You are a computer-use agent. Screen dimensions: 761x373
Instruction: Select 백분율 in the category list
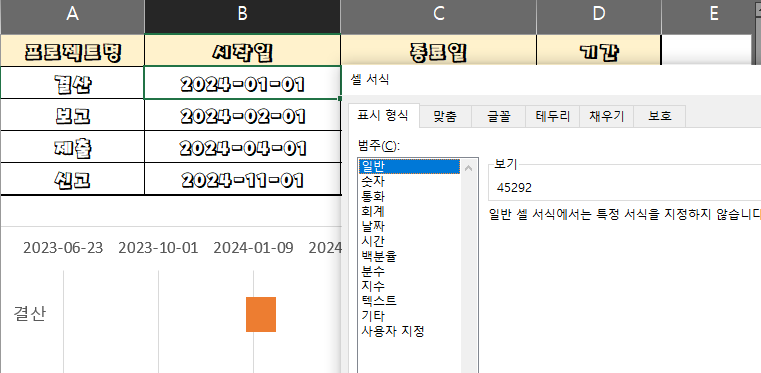tap(409, 256)
